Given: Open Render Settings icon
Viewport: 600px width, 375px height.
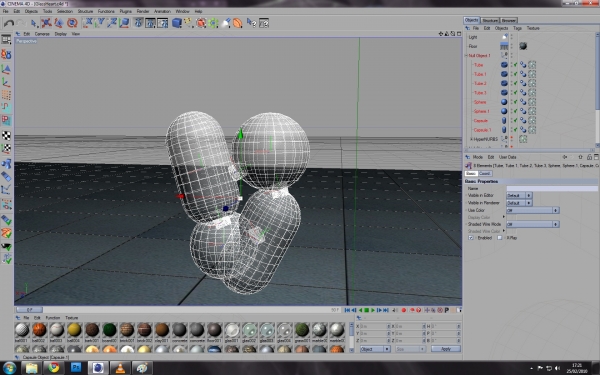Looking at the screenshot, I should pyautogui.click(x=163, y=23).
